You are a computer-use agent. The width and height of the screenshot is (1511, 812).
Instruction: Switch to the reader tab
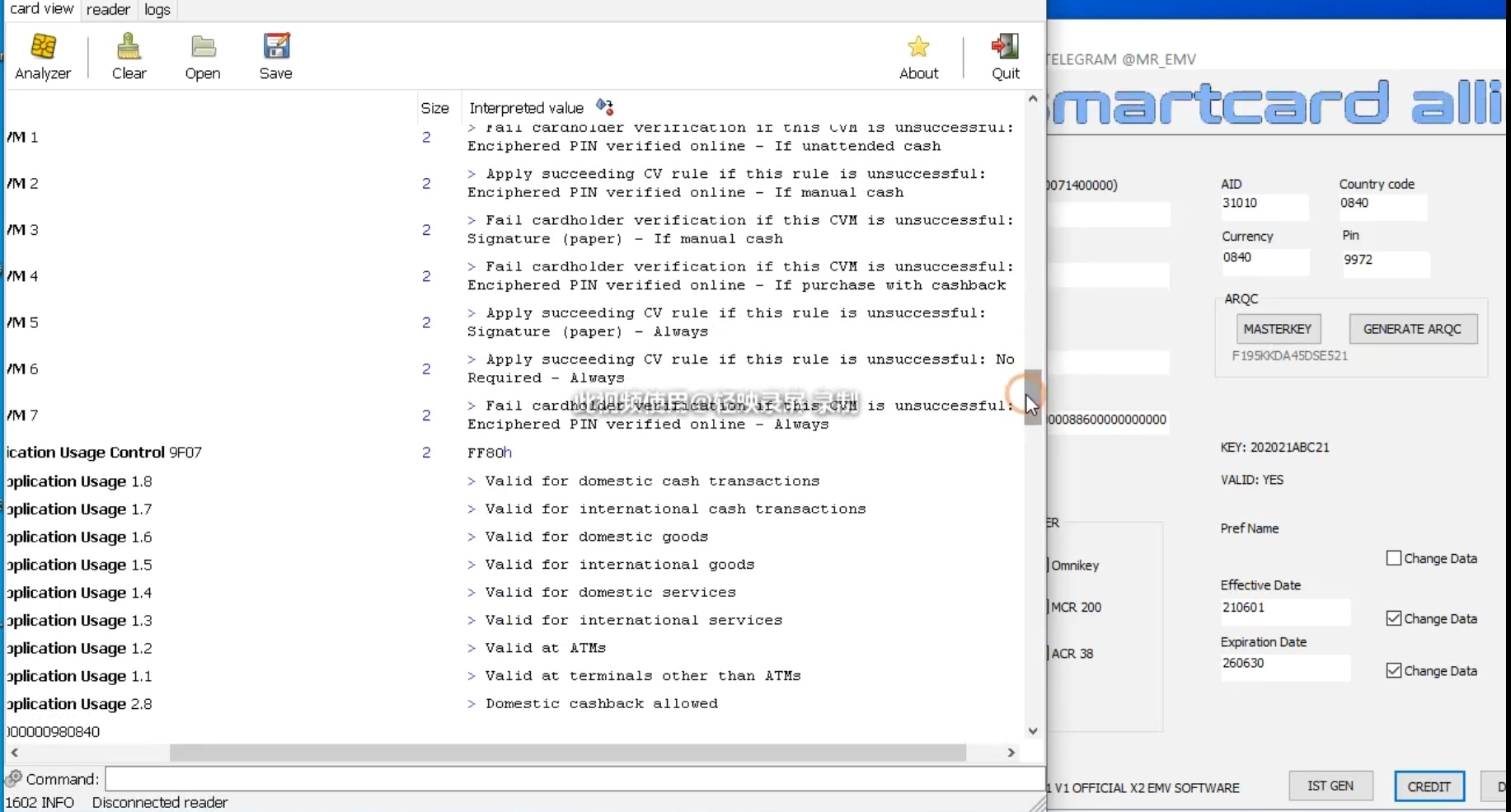[108, 10]
